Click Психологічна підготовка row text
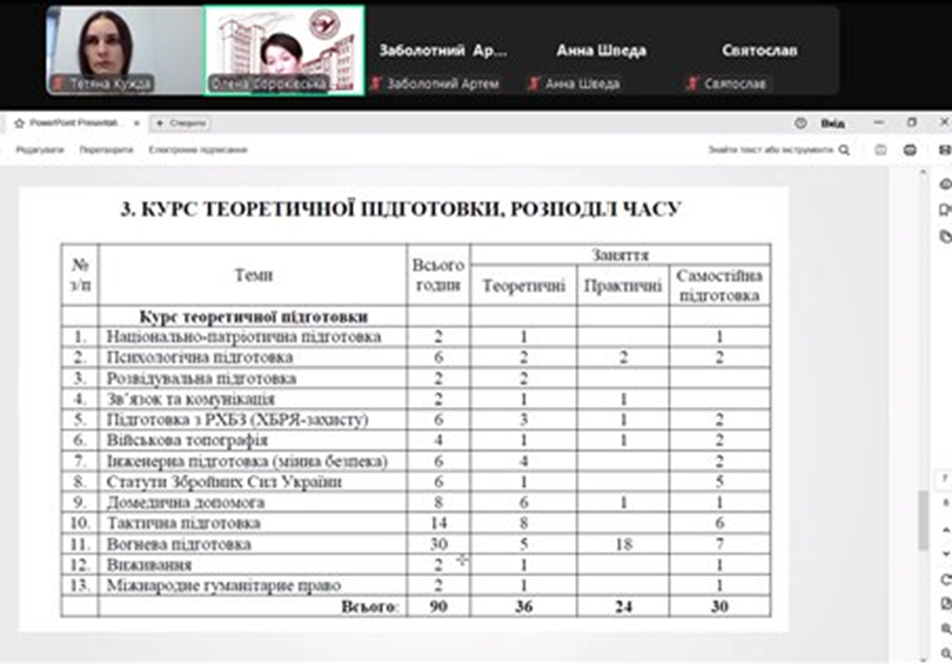The width and height of the screenshot is (952, 664). pos(200,357)
